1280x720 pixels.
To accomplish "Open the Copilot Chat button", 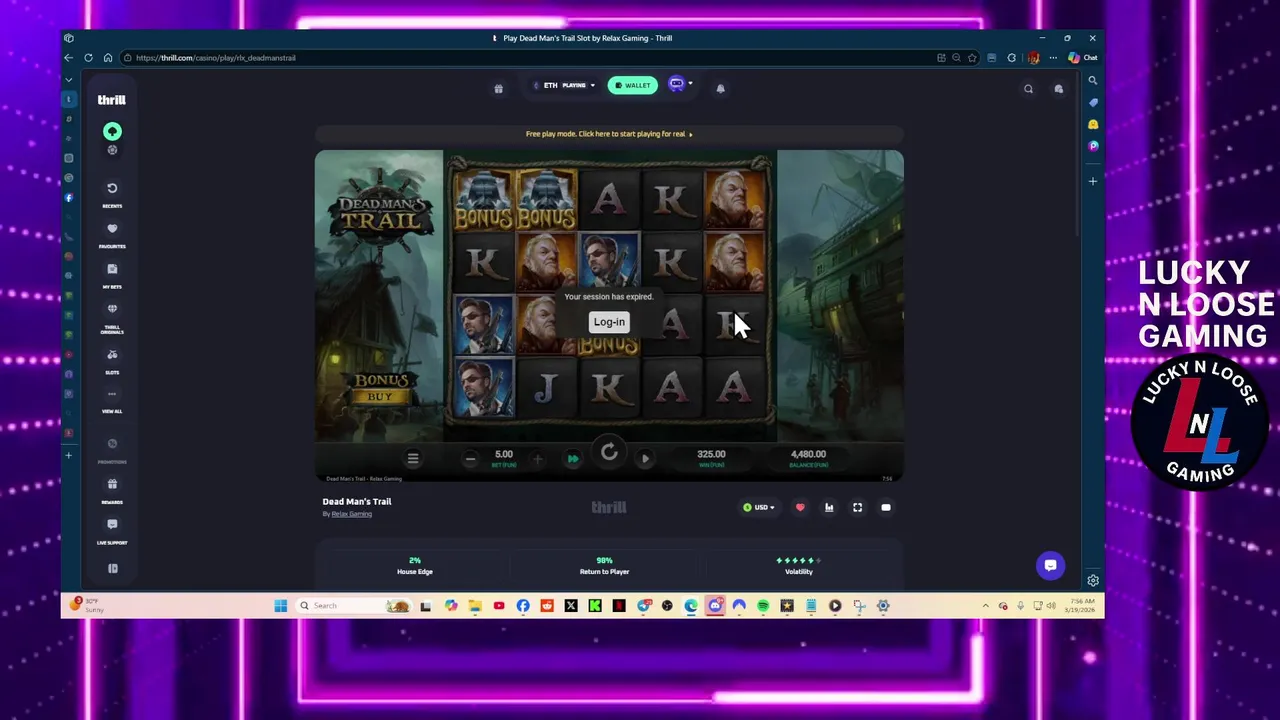I will [x=1083, y=58].
